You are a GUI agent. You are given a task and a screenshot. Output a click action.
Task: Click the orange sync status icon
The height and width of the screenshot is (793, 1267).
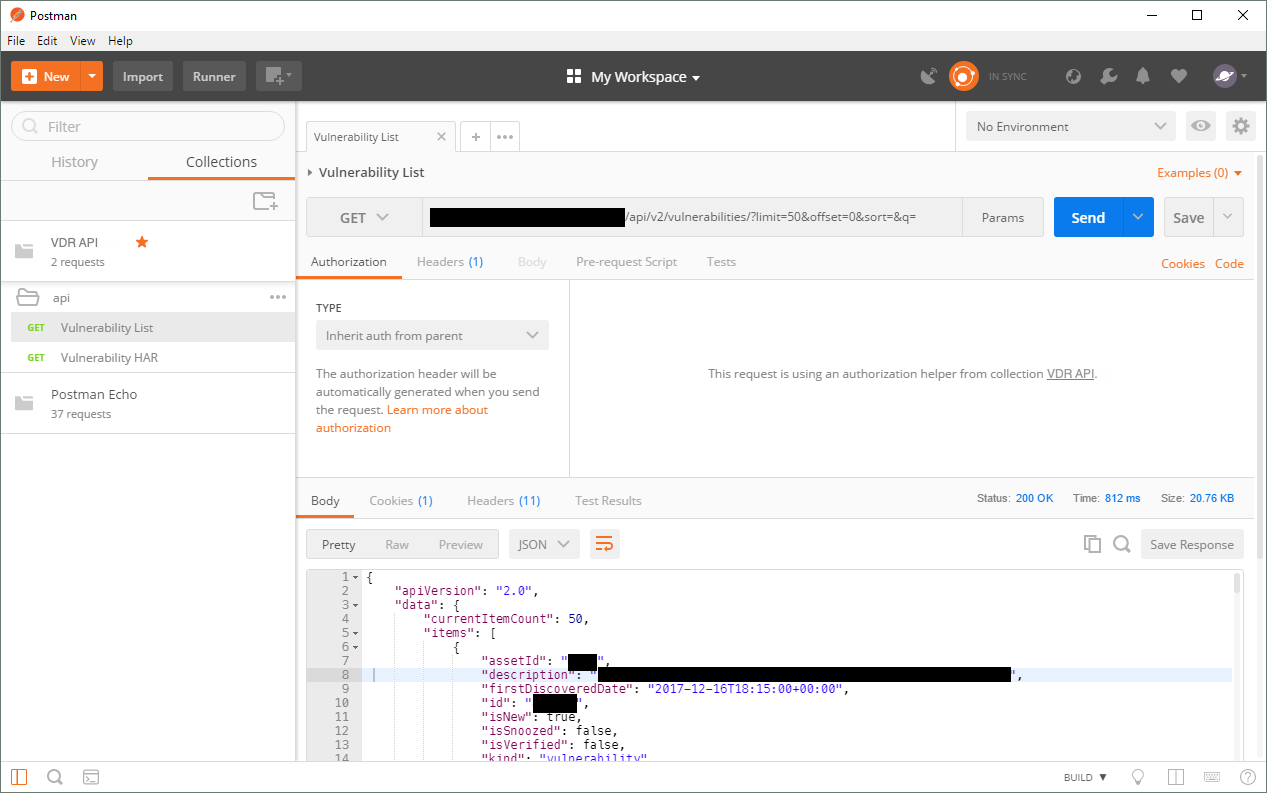(x=963, y=76)
